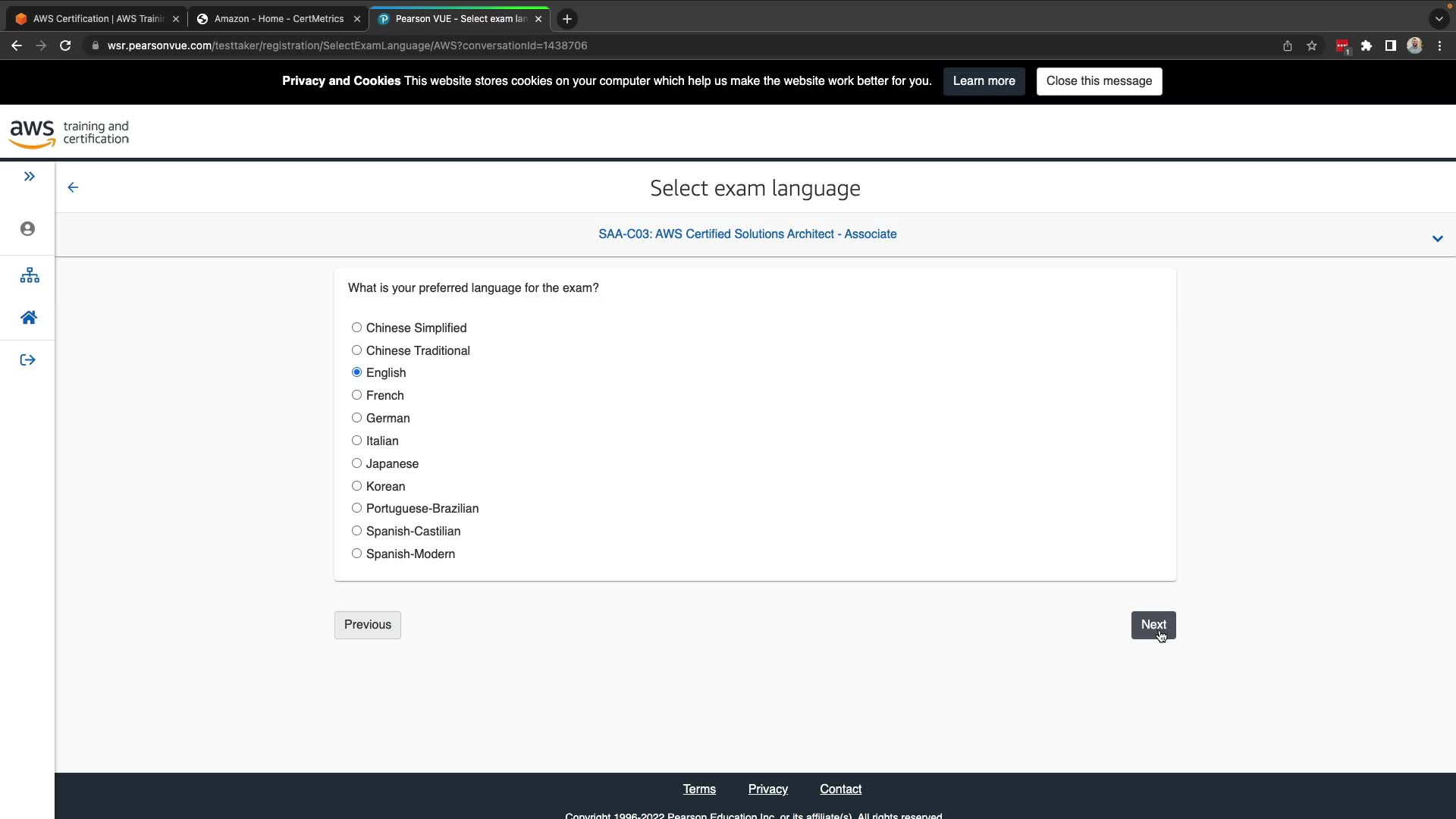Screen dimensions: 1456x819
Task: Switch to AWS Certification Training tab
Action: (98, 19)
